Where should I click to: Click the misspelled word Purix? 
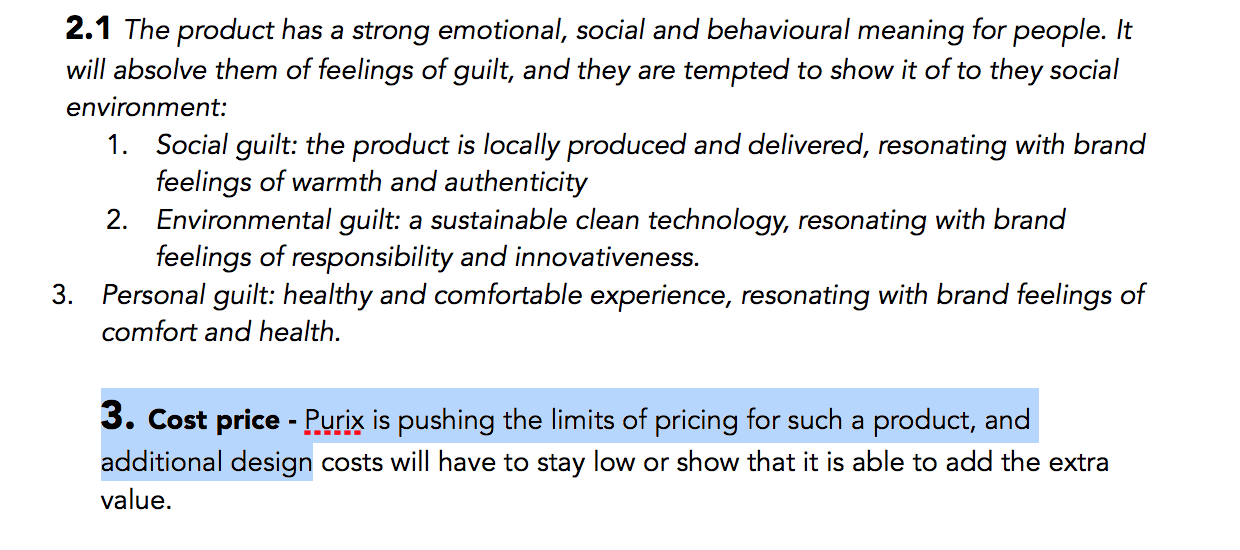pyautogui.click(x=333, y=420)
